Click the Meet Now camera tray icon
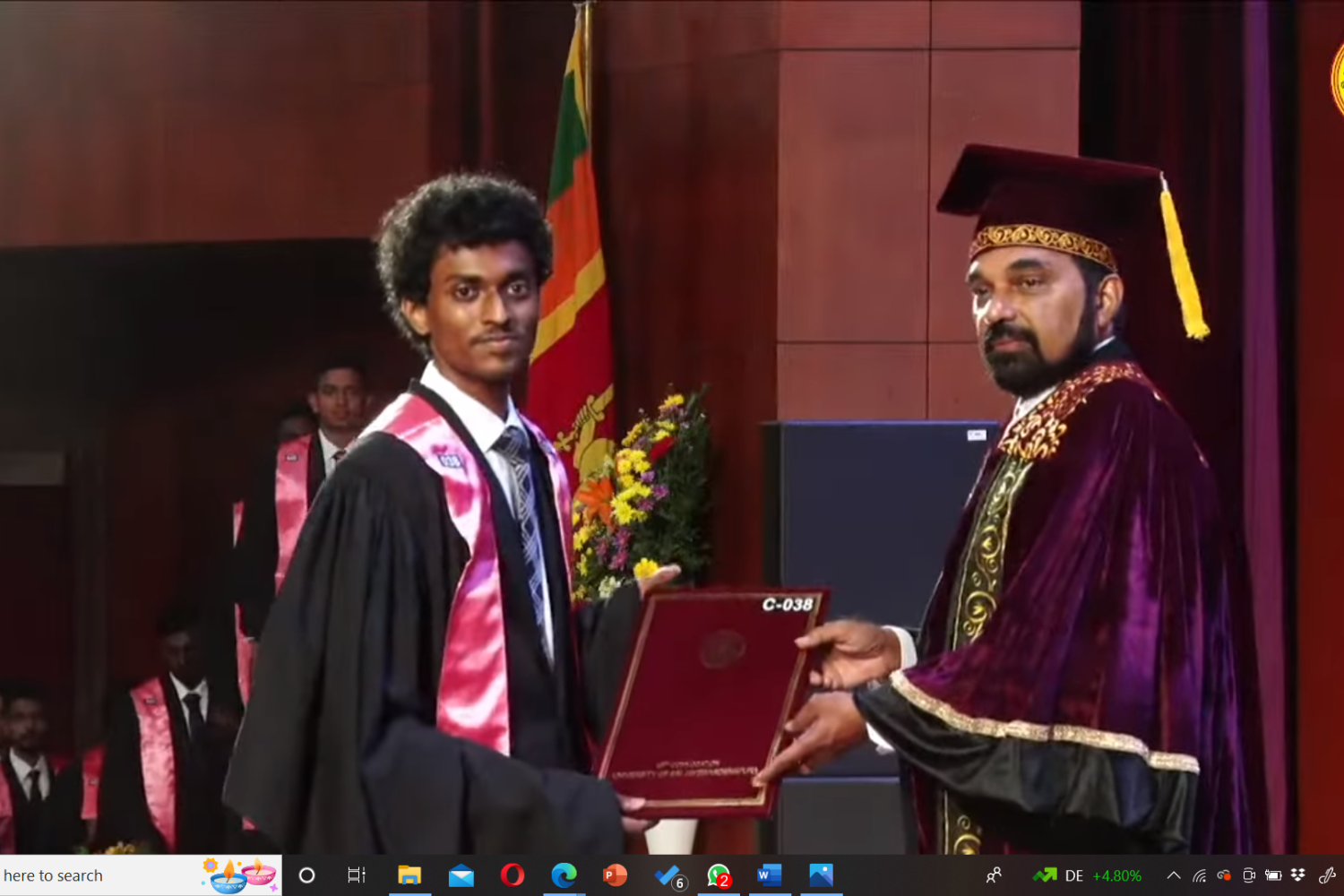 point(1248,875)
